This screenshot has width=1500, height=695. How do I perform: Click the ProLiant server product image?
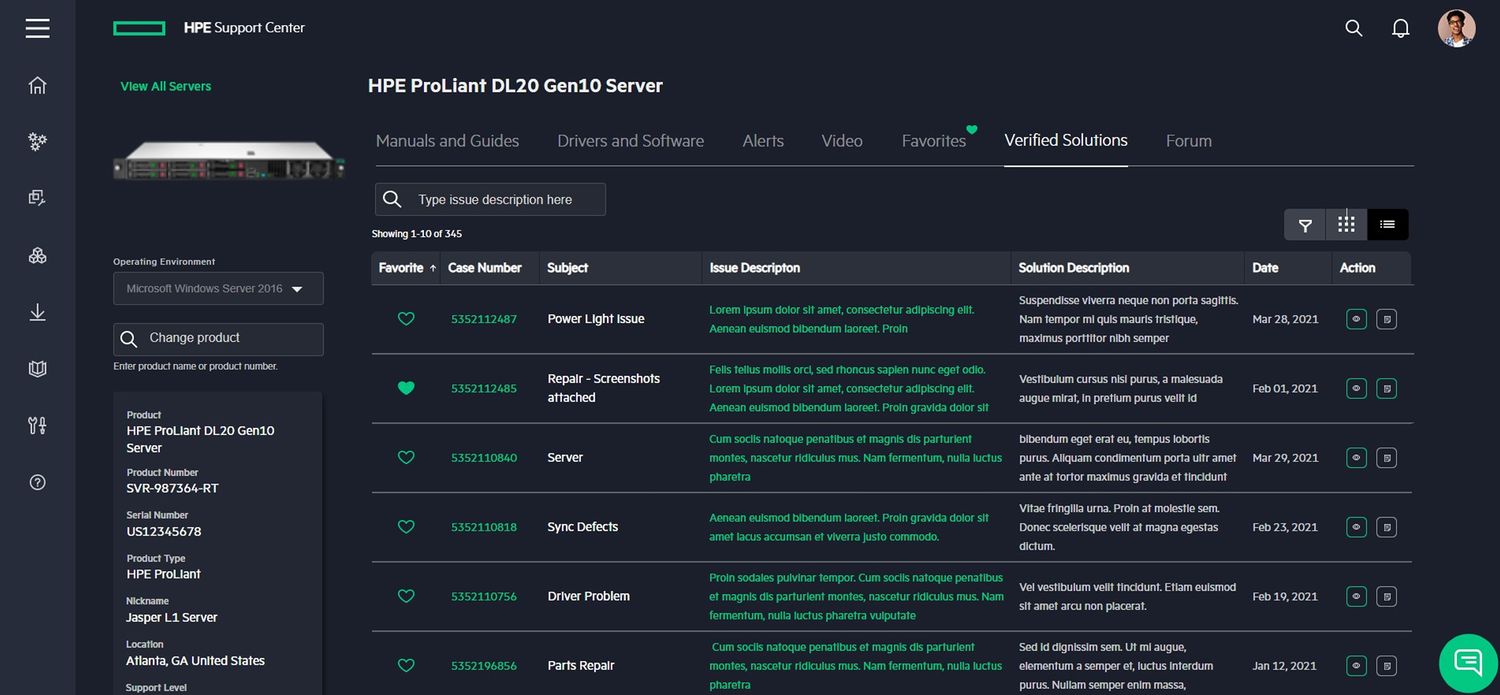pos(228,161)
